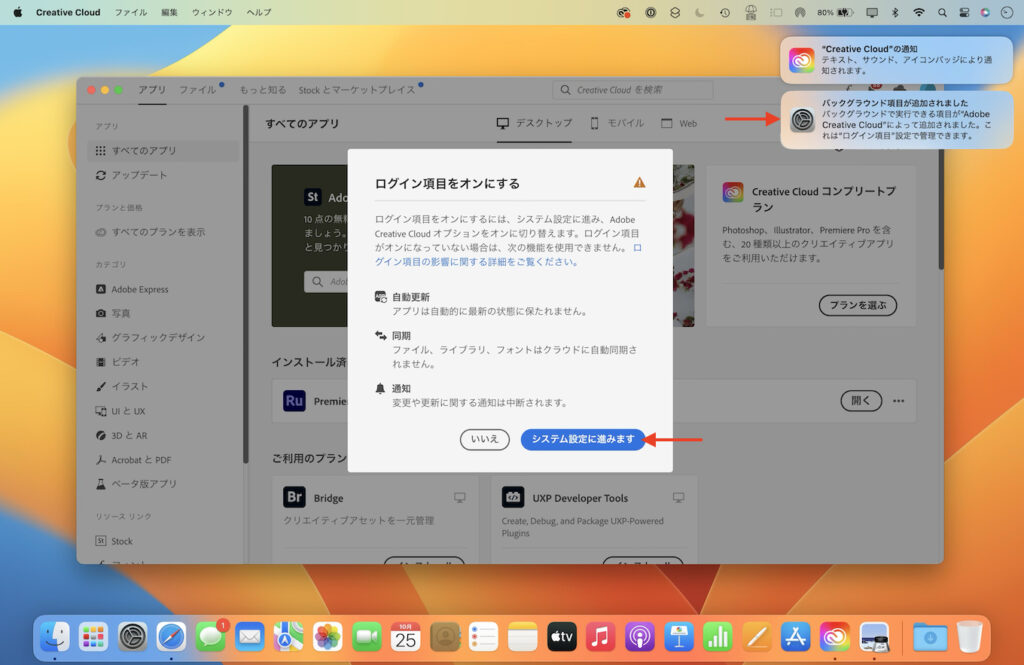The width and height of the screenshot is (1024, 665).
Task: Open the Stock resource link
Action: [x=120, y=539]
